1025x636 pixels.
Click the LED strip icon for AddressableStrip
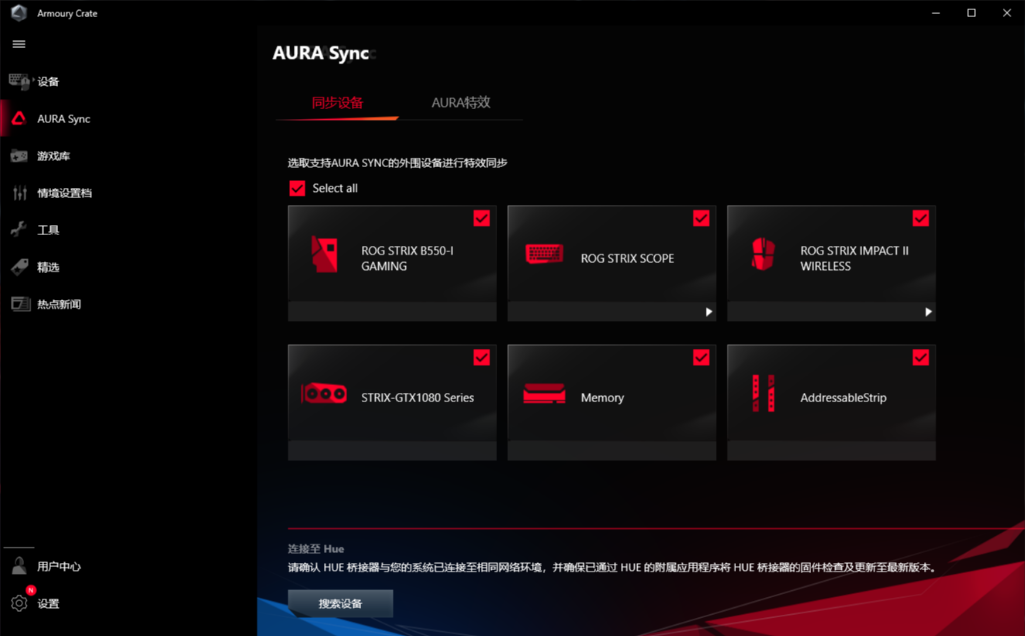(763, 393)
